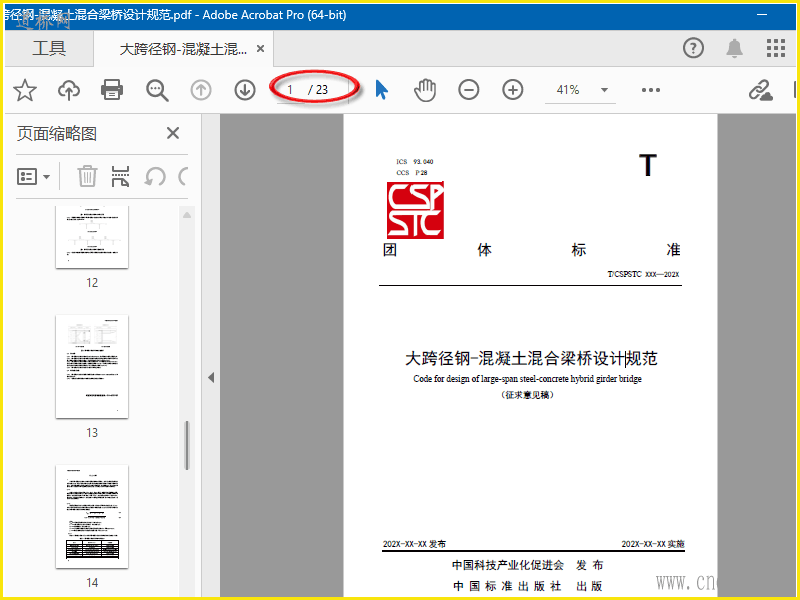Image resolution: width=800 pixels, height=600 pixels.
Task: Switch to the 大跨径钢-混凝土混... document tab
Action: (x=183, y=49)
